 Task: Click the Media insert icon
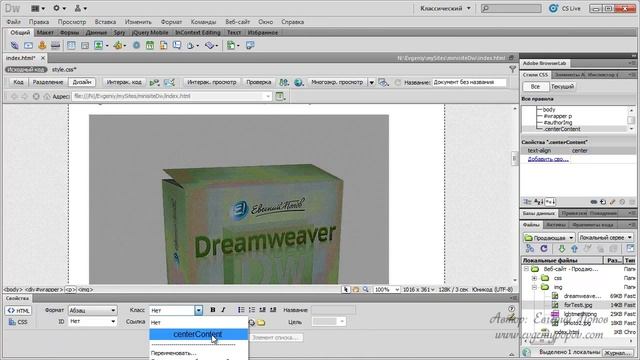pyautogui.click(x=118, y=45)
